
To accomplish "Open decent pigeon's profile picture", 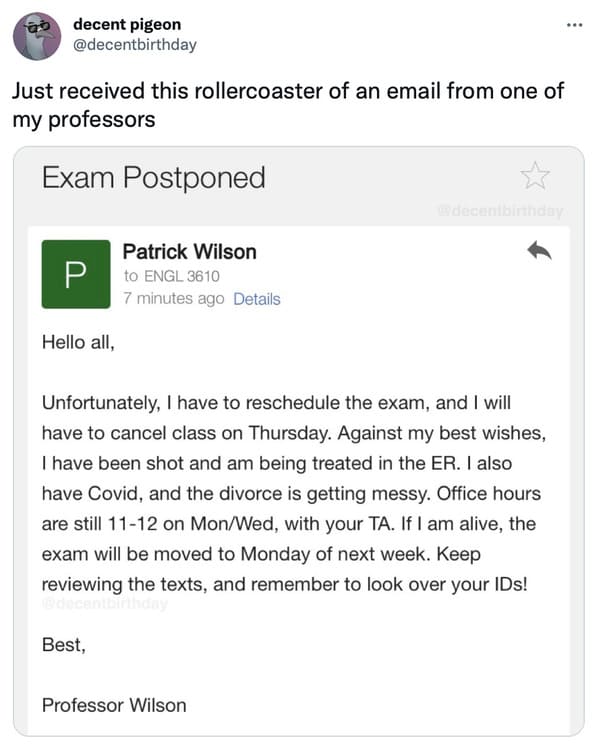I will click(x=37, y=36).
